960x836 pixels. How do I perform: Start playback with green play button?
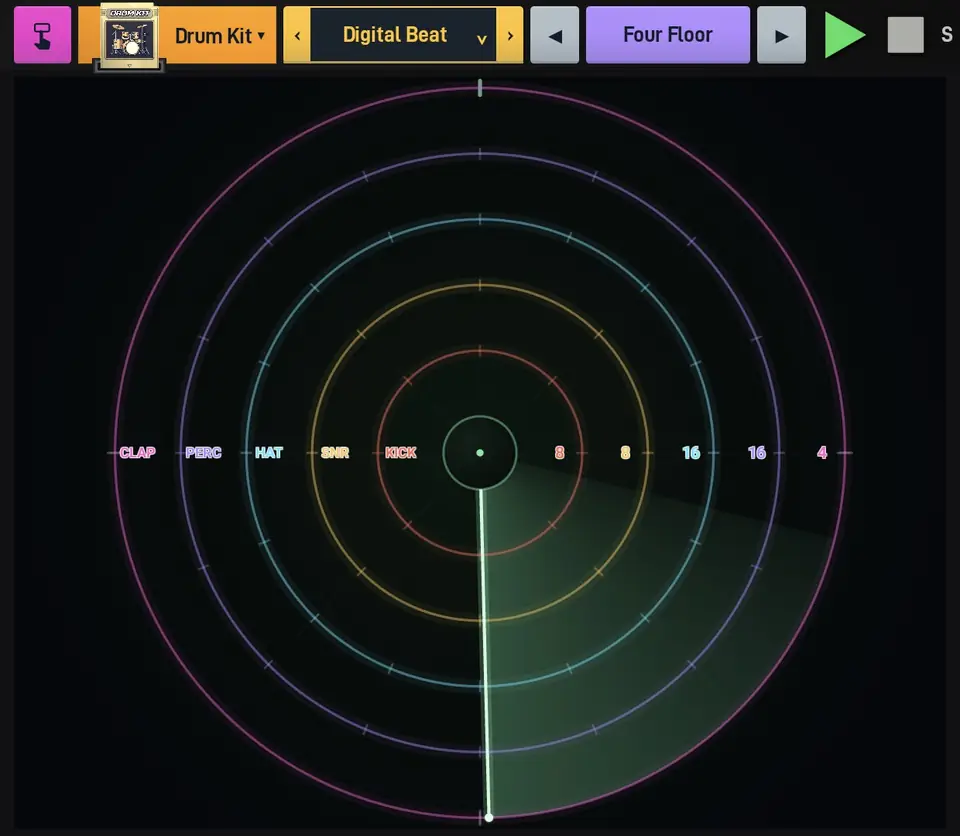tap(845, 36)
